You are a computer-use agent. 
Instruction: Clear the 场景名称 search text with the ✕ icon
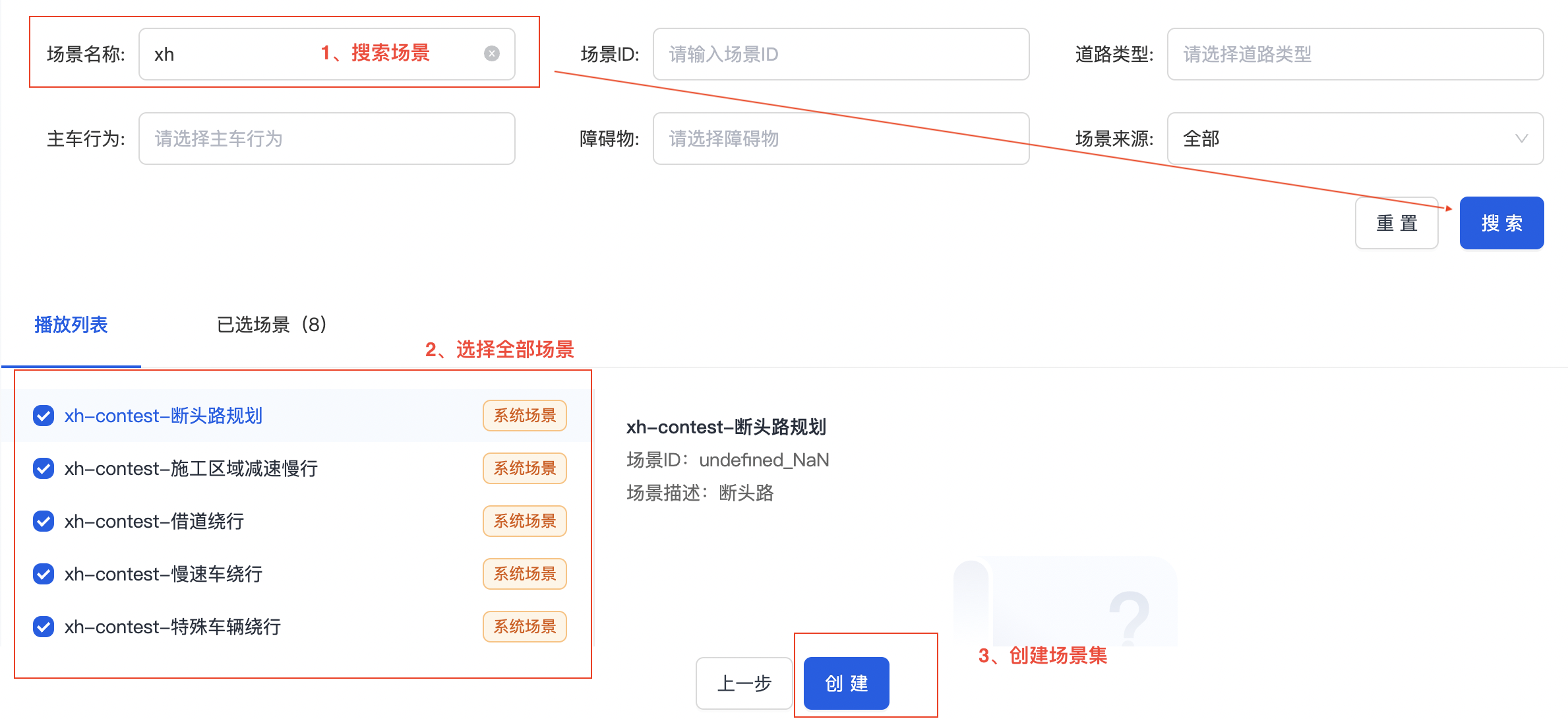(x=491, y=54)
